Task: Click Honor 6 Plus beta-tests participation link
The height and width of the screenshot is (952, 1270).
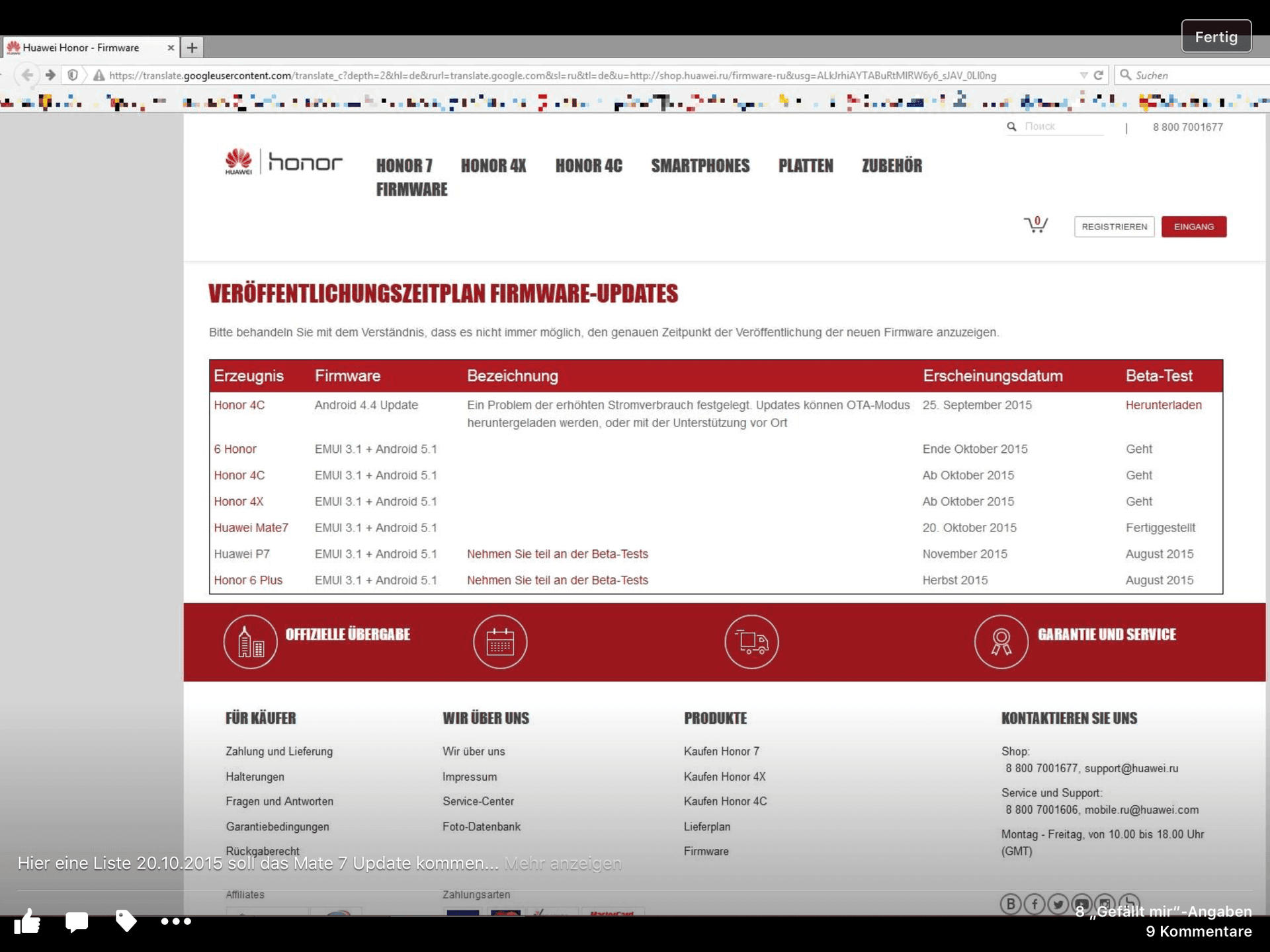Action: tap(558, 580)
